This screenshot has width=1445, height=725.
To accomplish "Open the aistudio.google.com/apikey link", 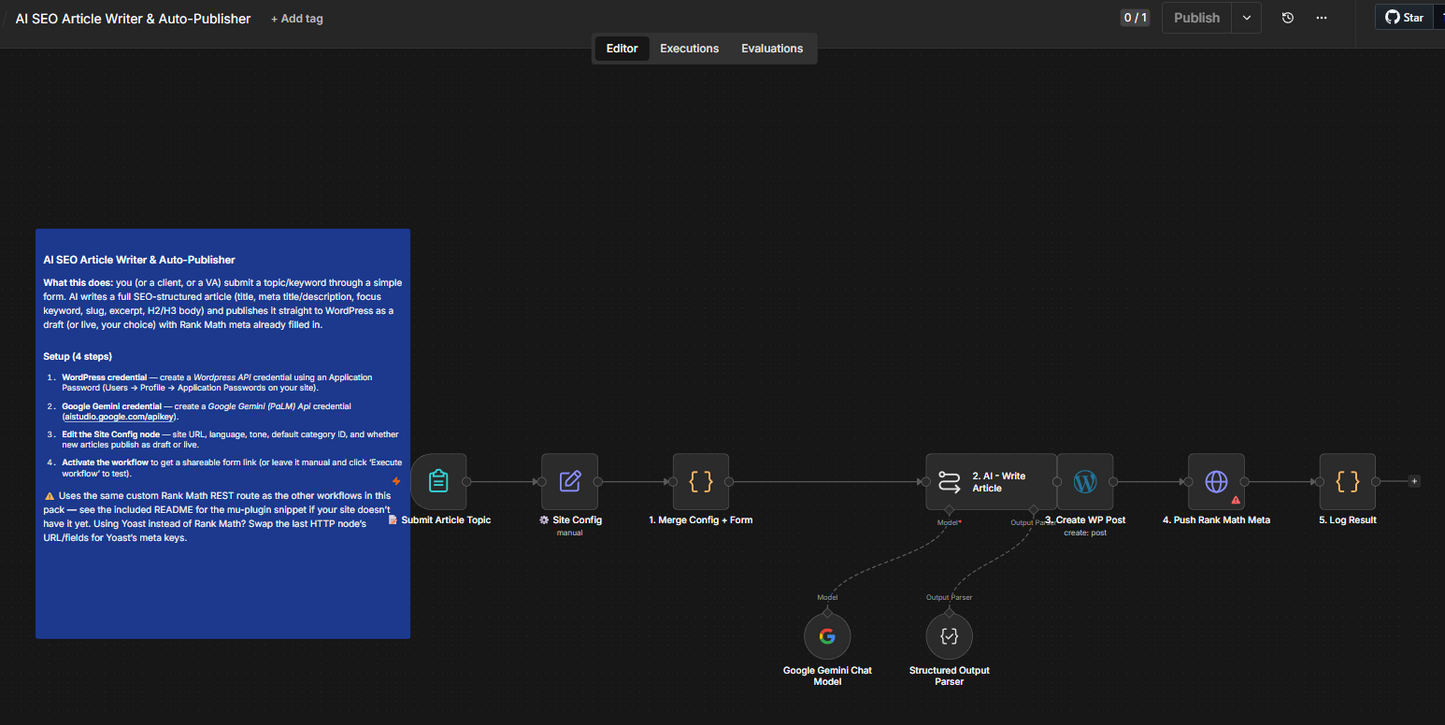I will [119, 416].
